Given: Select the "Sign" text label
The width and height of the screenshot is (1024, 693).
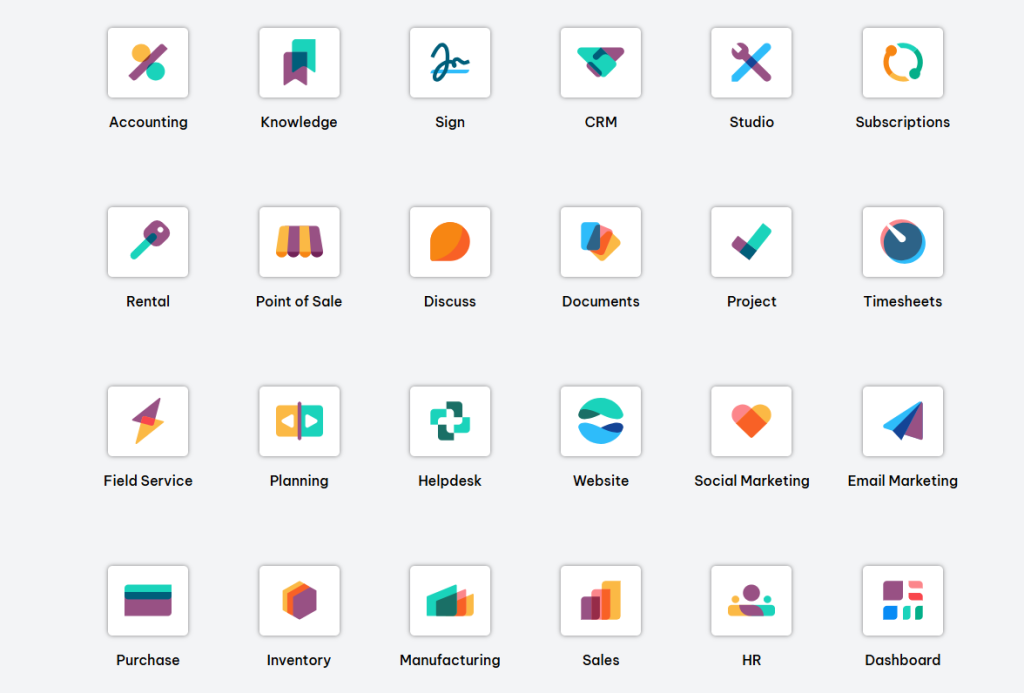Looking at the screenshot, I should (x=450, y=122).
